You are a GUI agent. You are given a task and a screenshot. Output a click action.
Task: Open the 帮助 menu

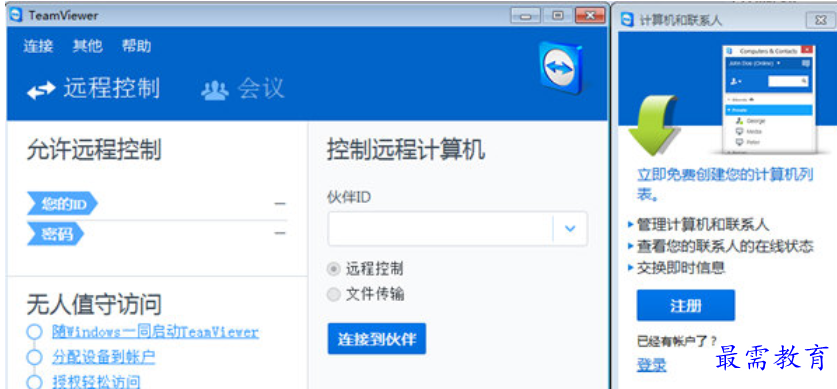[x=137, y=46]
